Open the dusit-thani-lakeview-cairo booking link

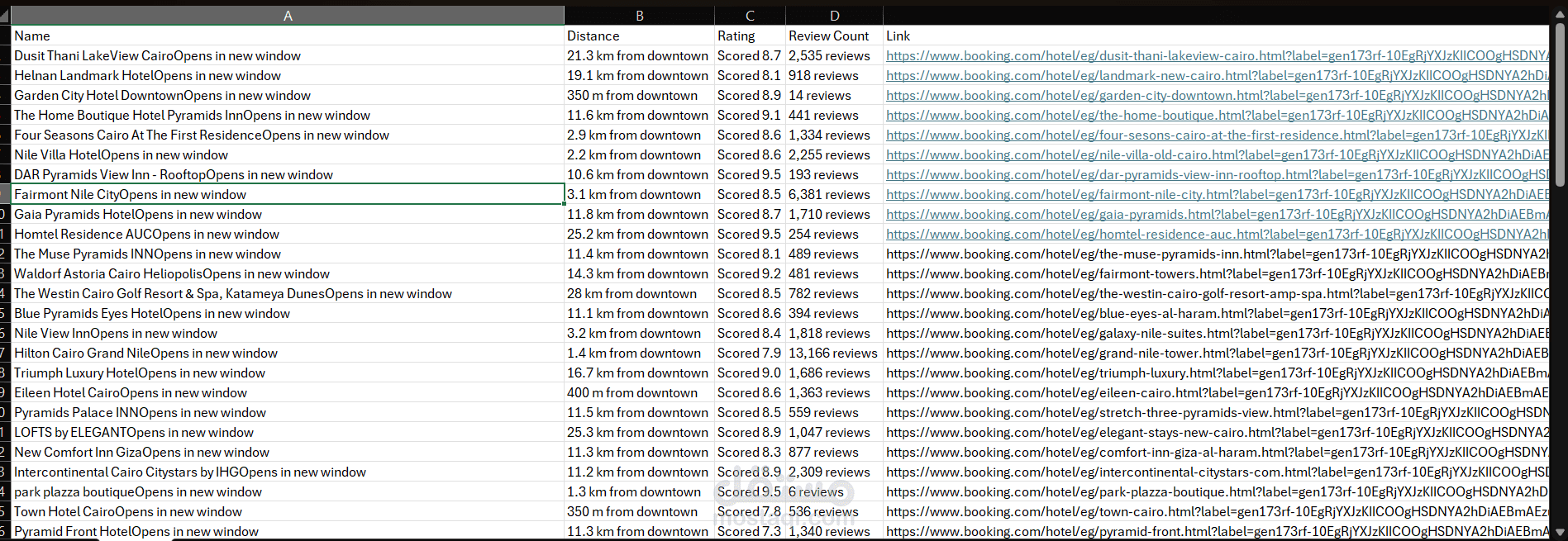(1217, 56)
